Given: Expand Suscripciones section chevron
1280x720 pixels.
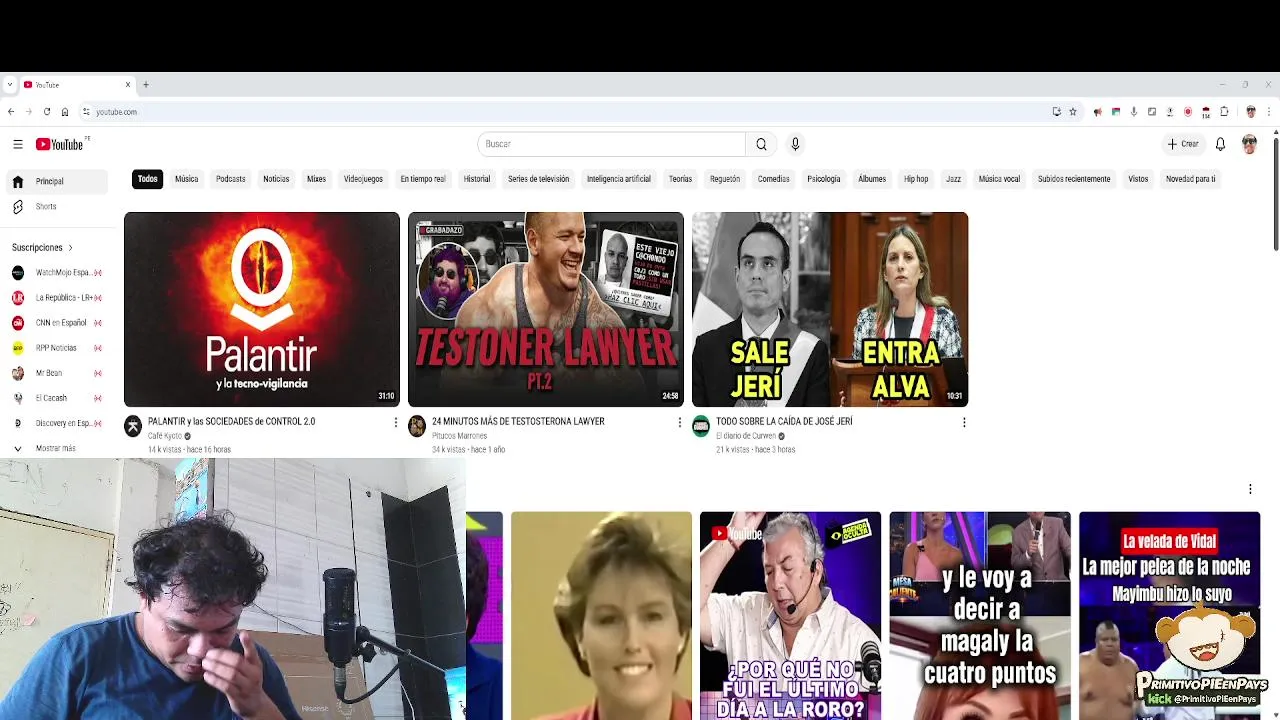Looking at the screenshot, I should coord(70,247).
